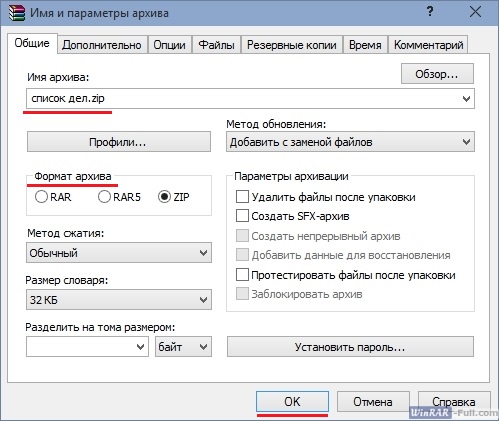Viewport: 499px width, 421px height.
Task: Open the Резервные копии tab
Action: (x=292, y=45)
